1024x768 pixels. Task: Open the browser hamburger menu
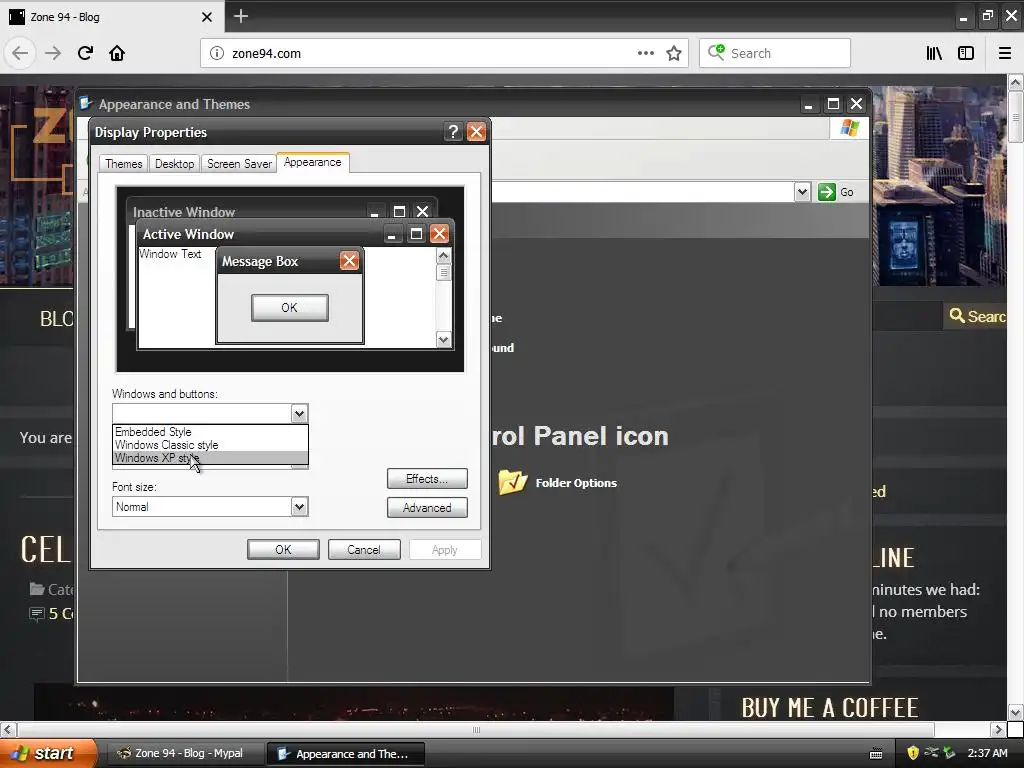click(1005, 53)
